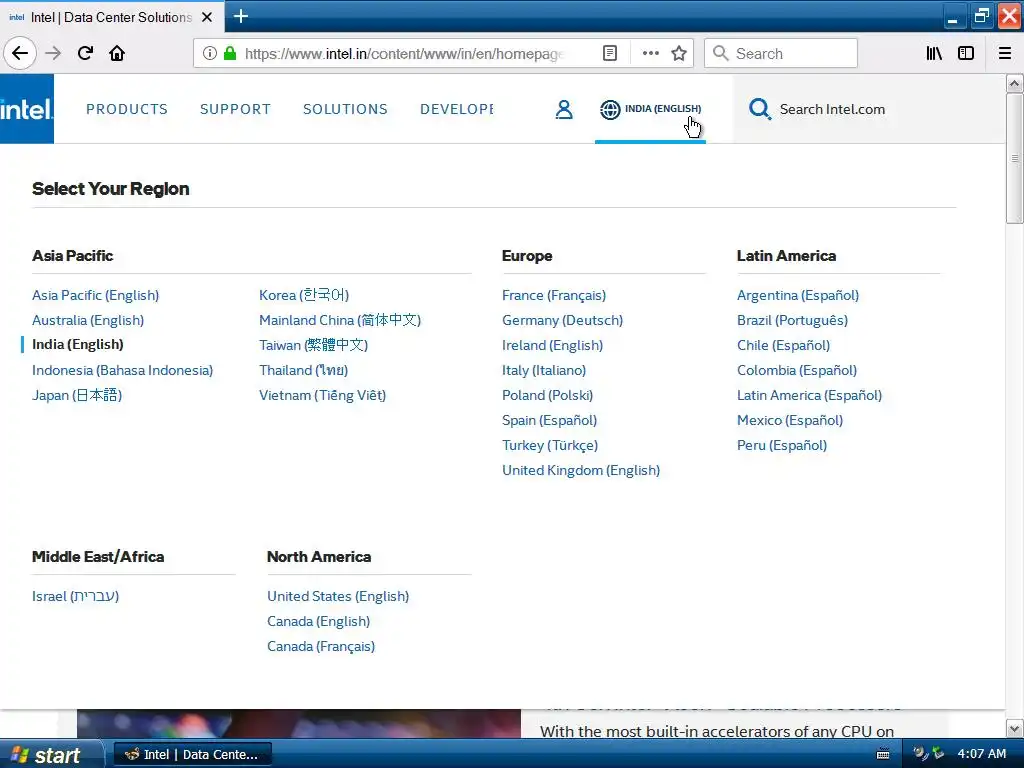Image resolution: width=1024 pixels, height=768 pixels.
Task: Open a new tab with the plus icon
Action: (240, 16)
